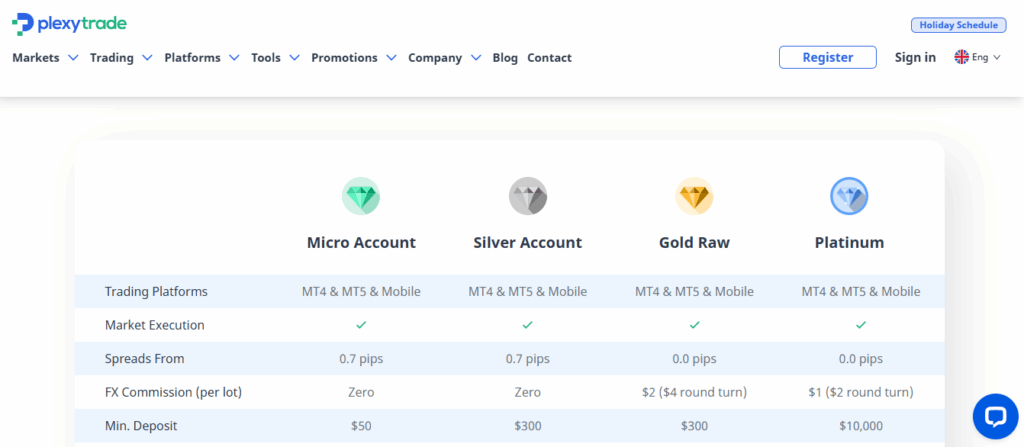
Task: Open the Holiday Schedule notice
Action: (959, 25)
